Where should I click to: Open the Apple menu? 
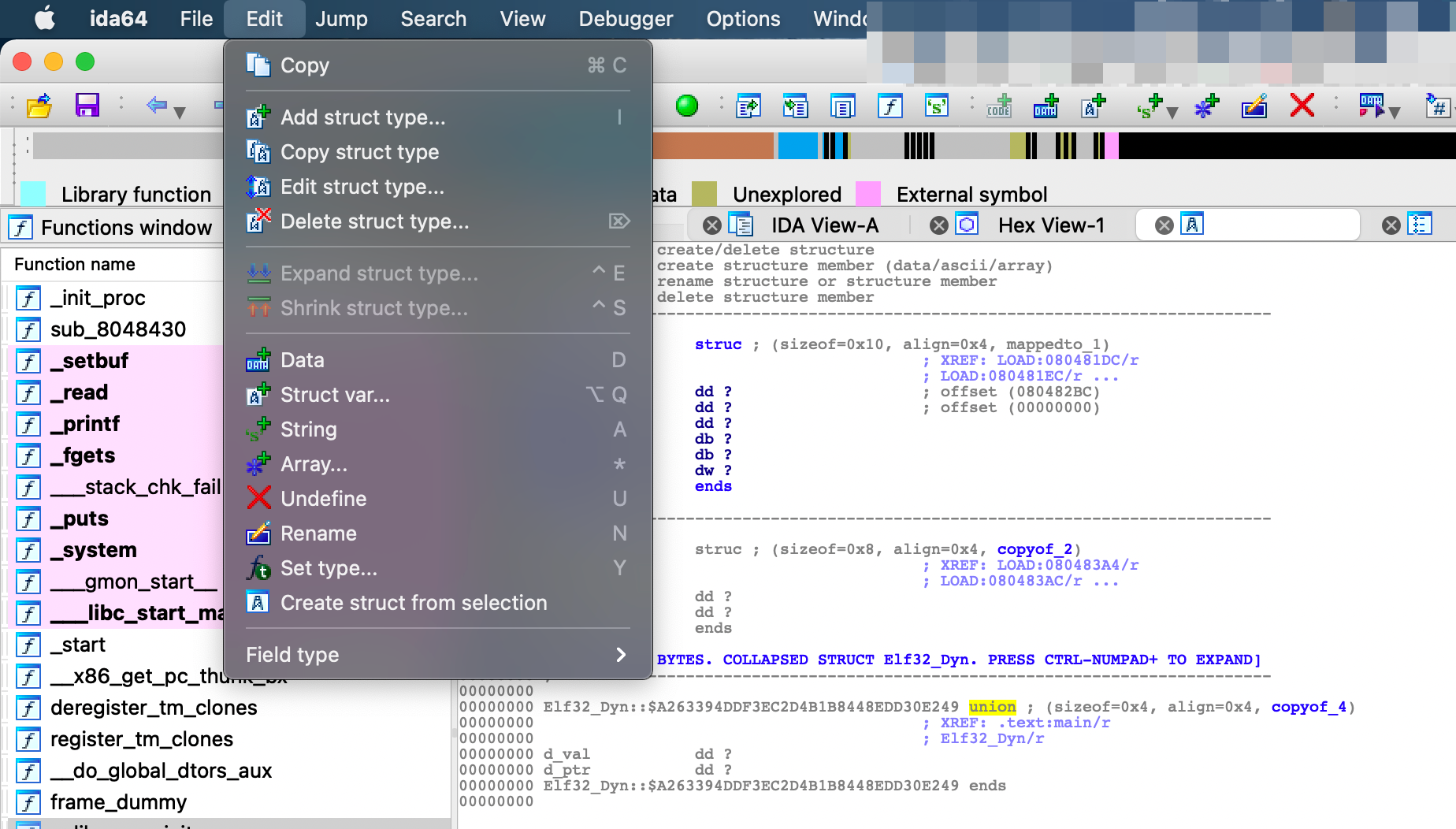coord(45,18)
